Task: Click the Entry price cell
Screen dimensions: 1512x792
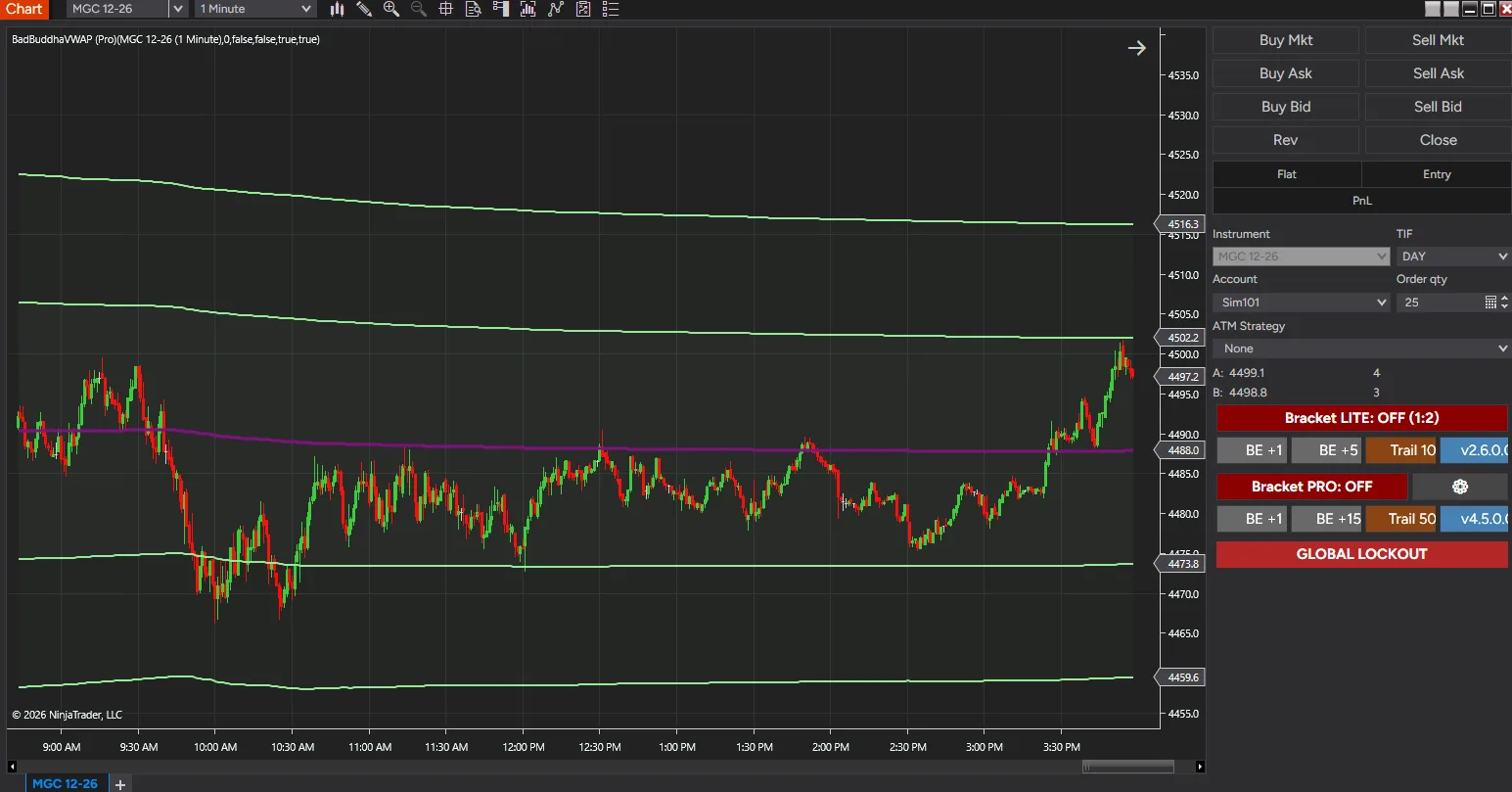Action: (x=1437, y=174)
